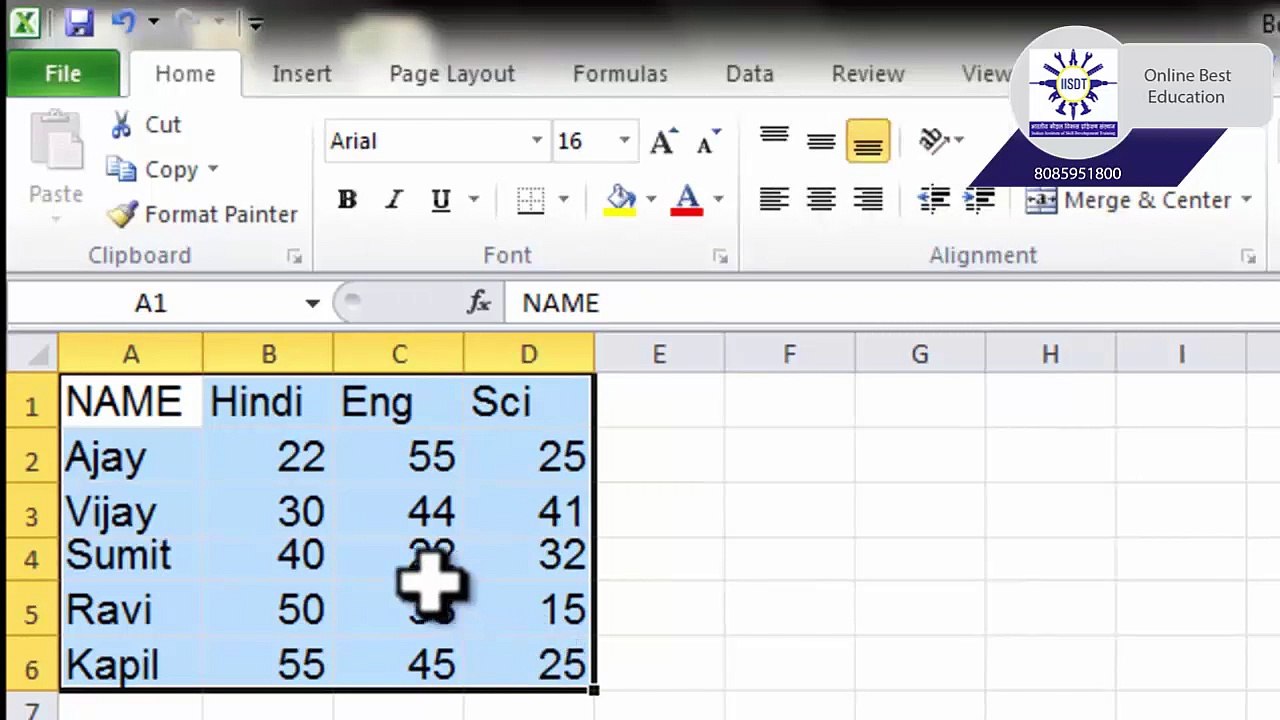Viewport: 1280px width, 720px height.
Task: Open the Font group dialog launcher
Action: [x=720, y=257]
